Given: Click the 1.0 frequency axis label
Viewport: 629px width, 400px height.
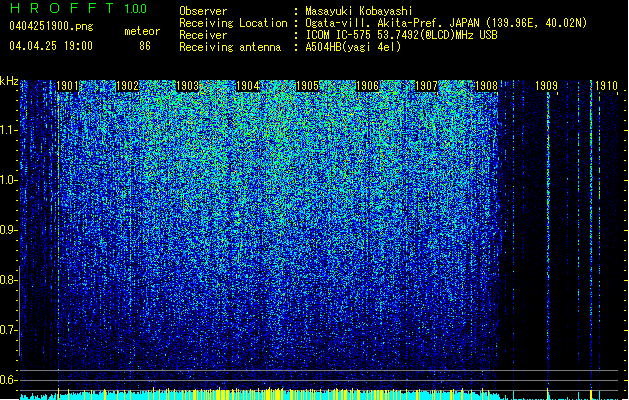Looking at the screenshot, I should click(x=8, y=180).
